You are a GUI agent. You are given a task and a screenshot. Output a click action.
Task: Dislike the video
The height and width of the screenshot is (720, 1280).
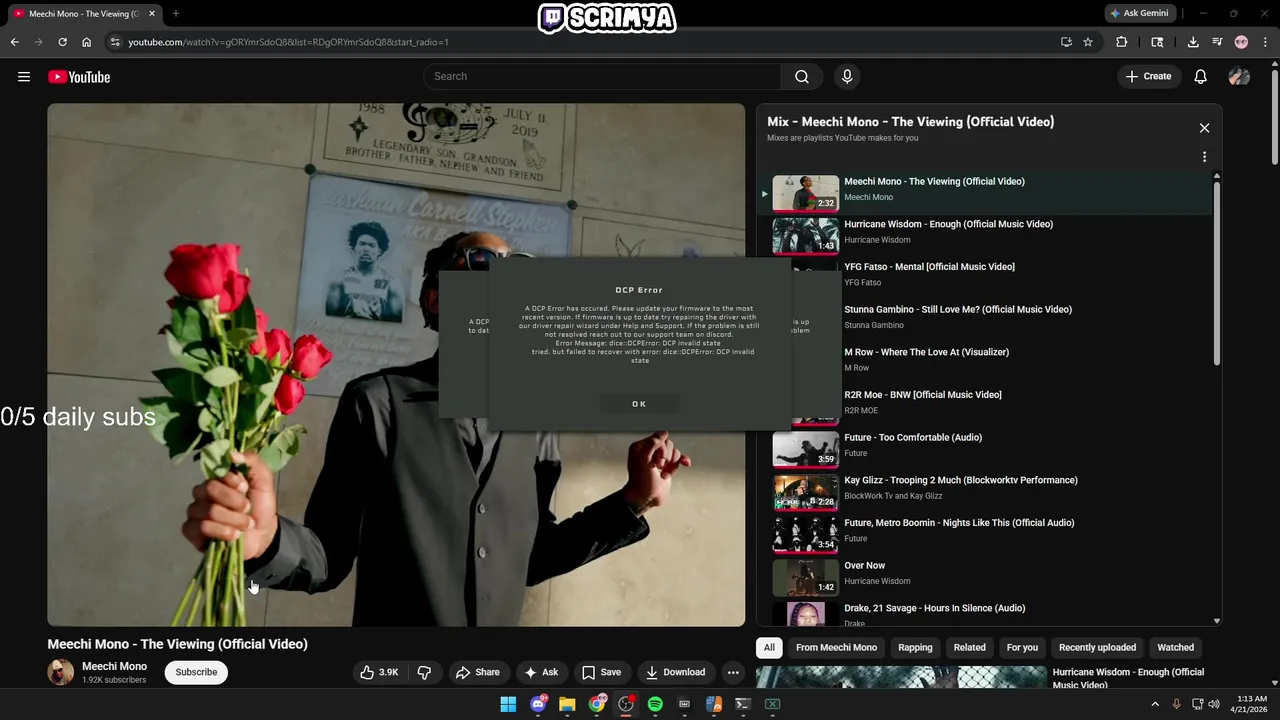424,672
